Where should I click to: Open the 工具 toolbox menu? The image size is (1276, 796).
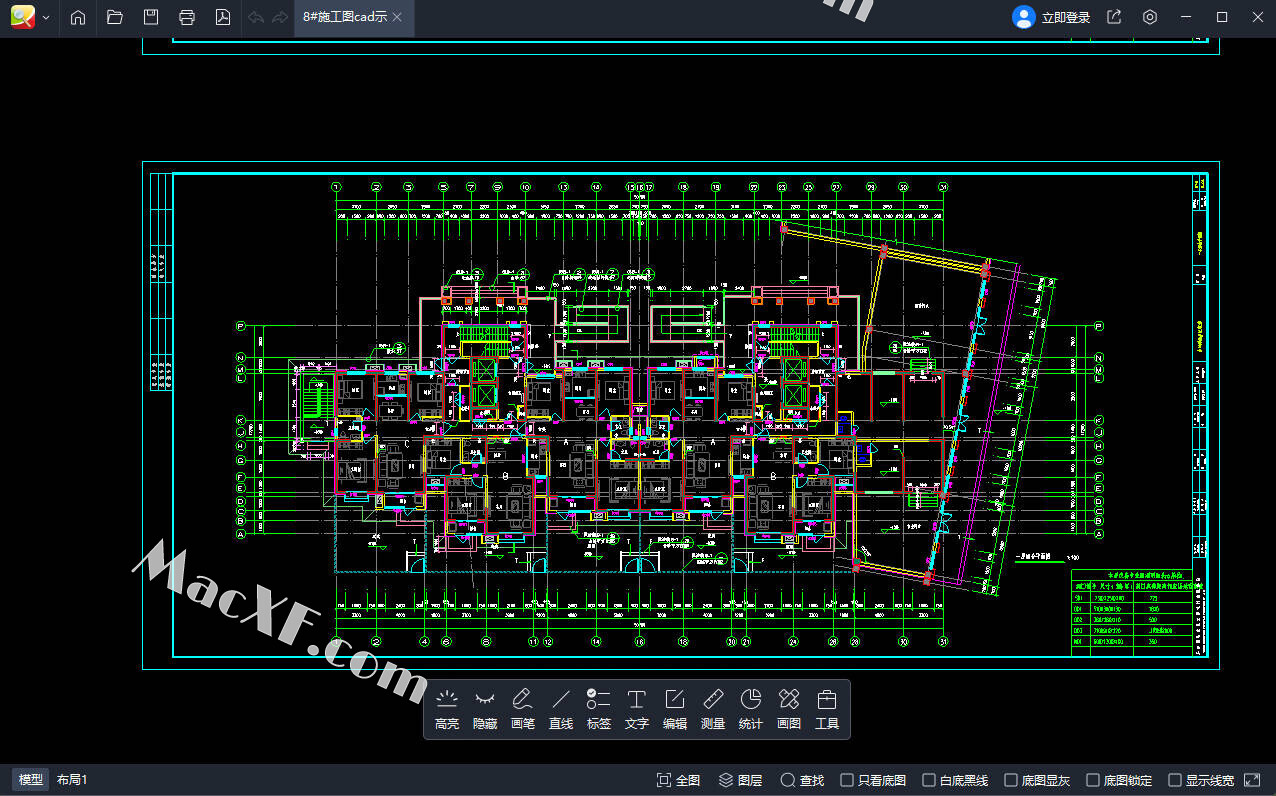tap(827, 709)
